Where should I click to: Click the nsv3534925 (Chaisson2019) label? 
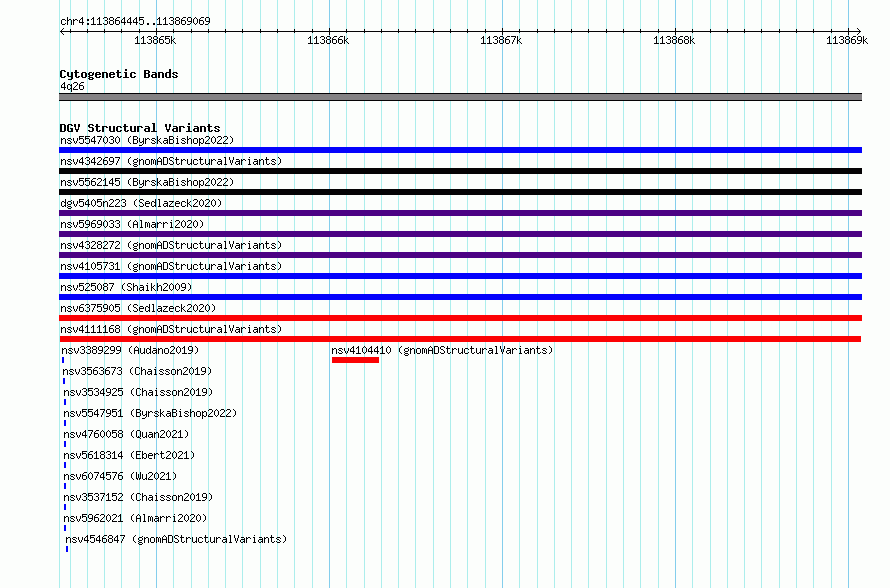point(138,392)
